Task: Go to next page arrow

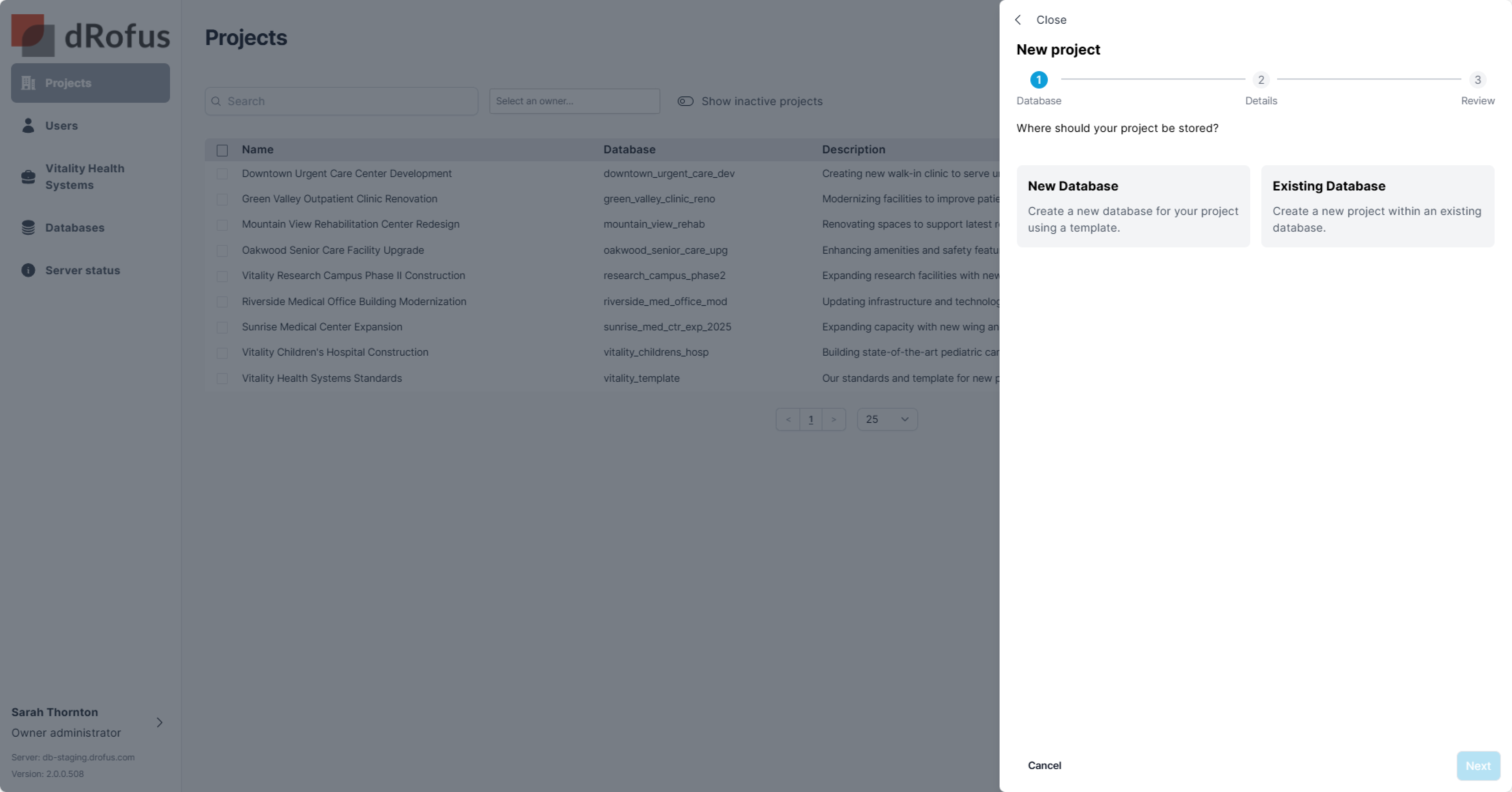Action: pyautogui.click(x=833, y=419)
